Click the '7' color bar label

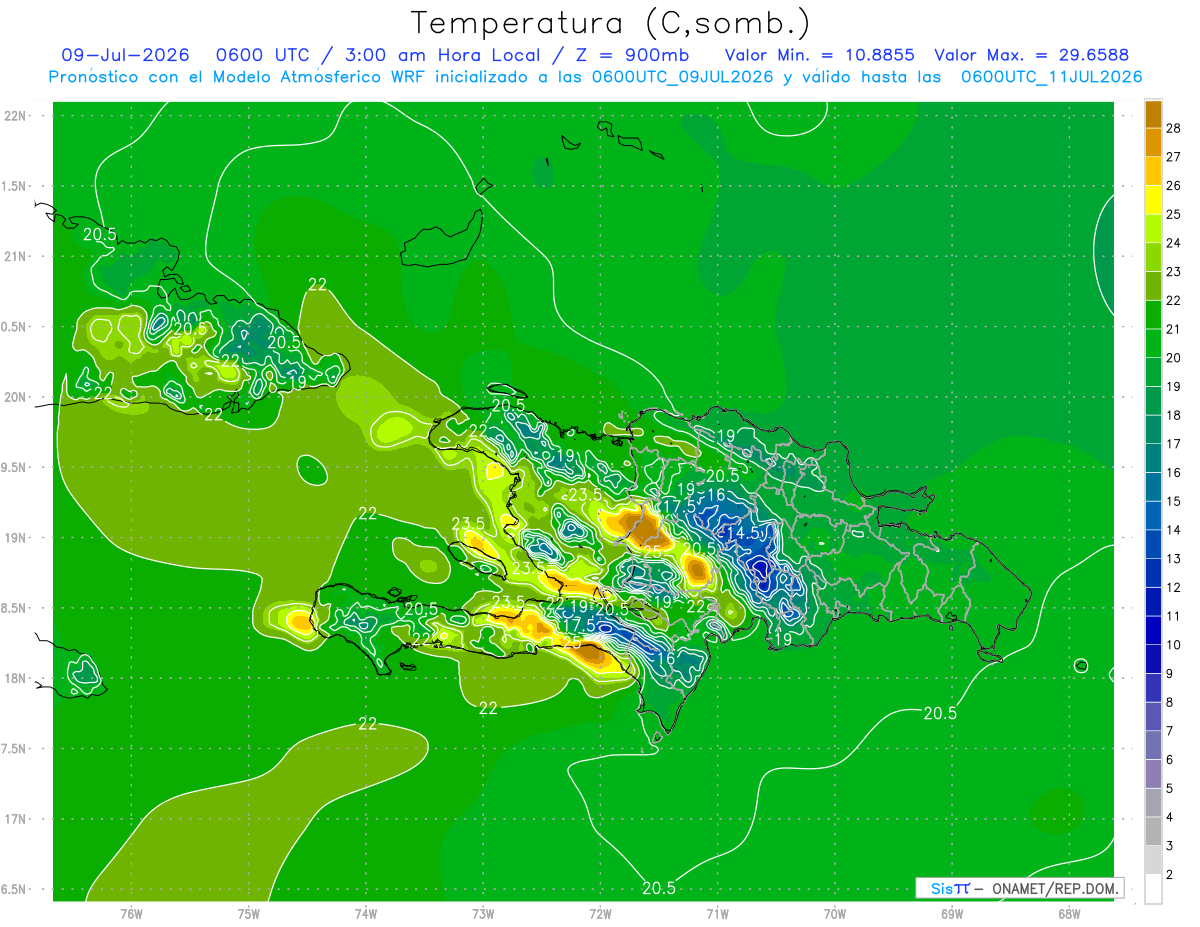point(1169,731)
